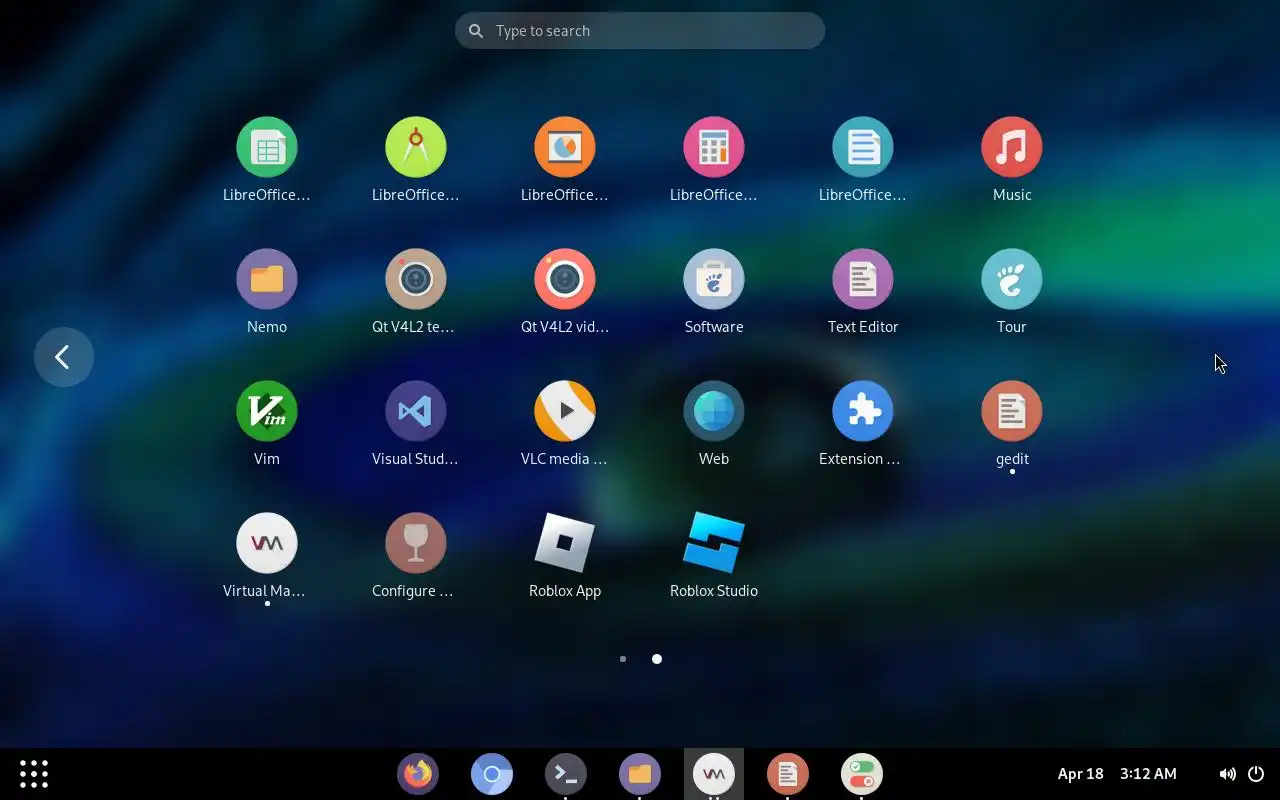Open Firefox from the dock
The height and width of the screenshot is (800, 1280).
click(418, 774)
